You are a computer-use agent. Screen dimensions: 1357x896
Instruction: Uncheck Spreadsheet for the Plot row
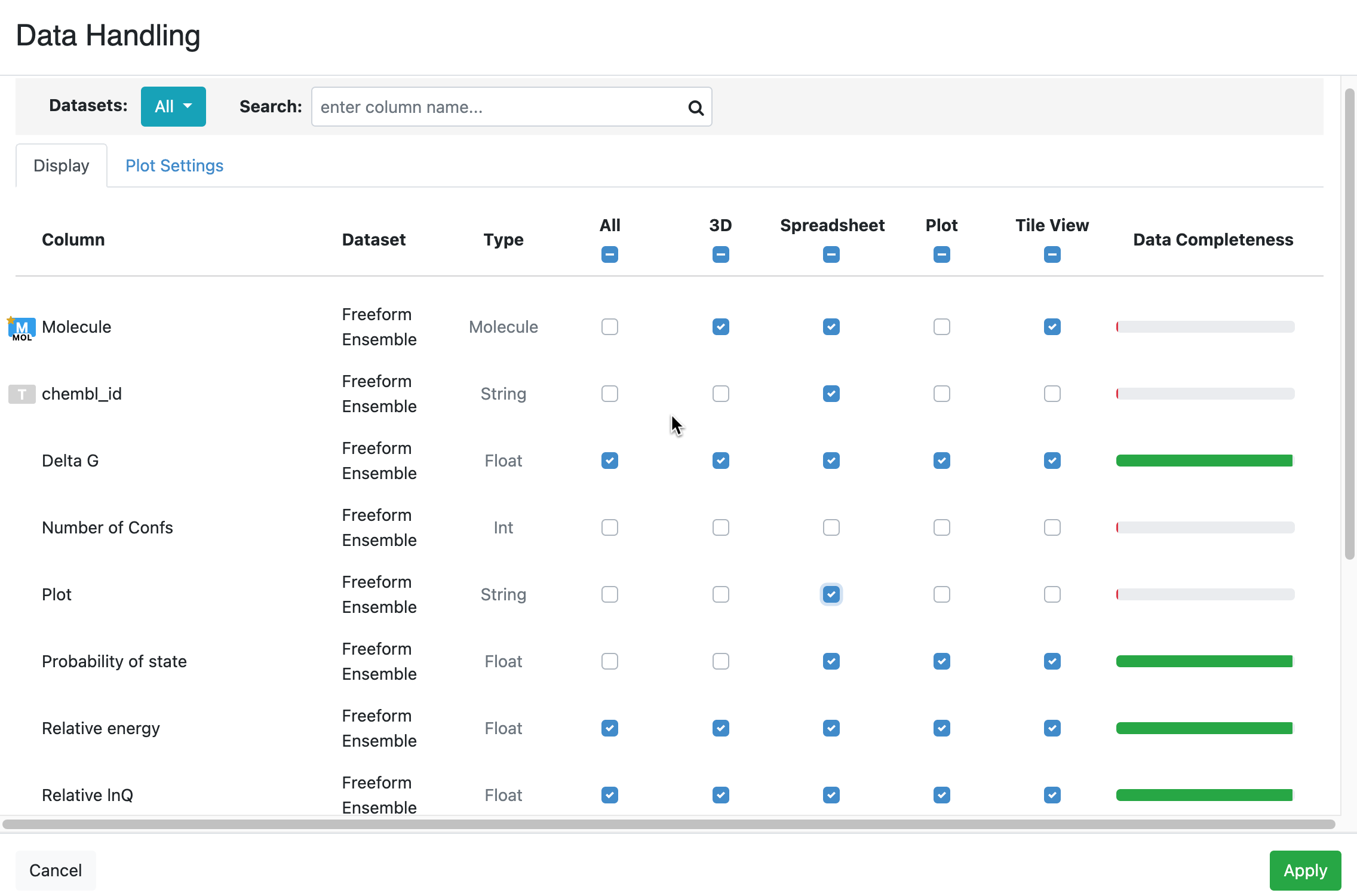831,594
